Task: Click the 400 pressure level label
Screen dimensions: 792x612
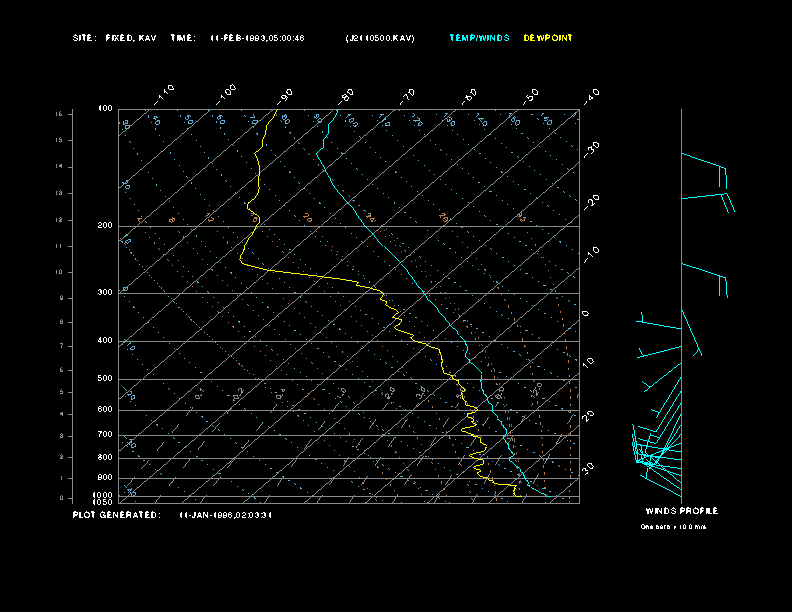Action: tap(105, 340)
